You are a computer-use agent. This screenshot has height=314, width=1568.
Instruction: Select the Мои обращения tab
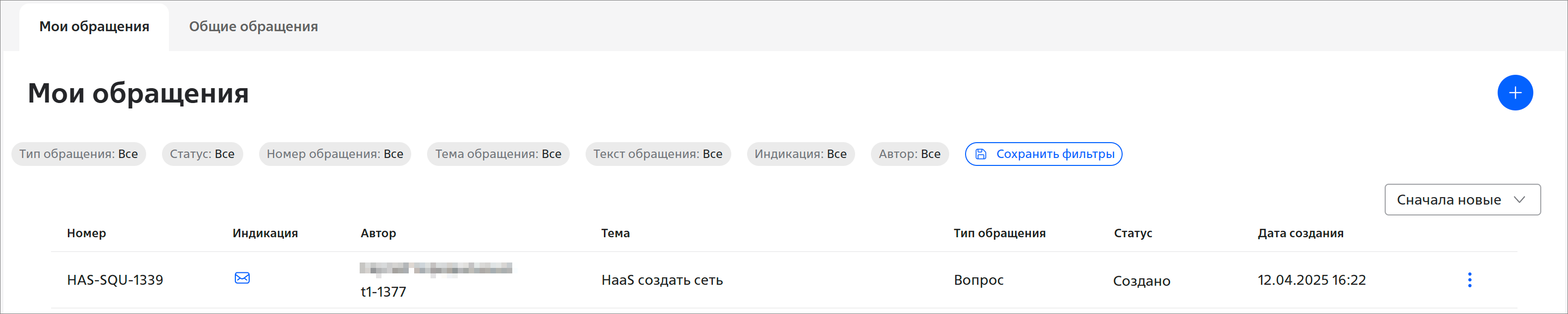[94, 27]
